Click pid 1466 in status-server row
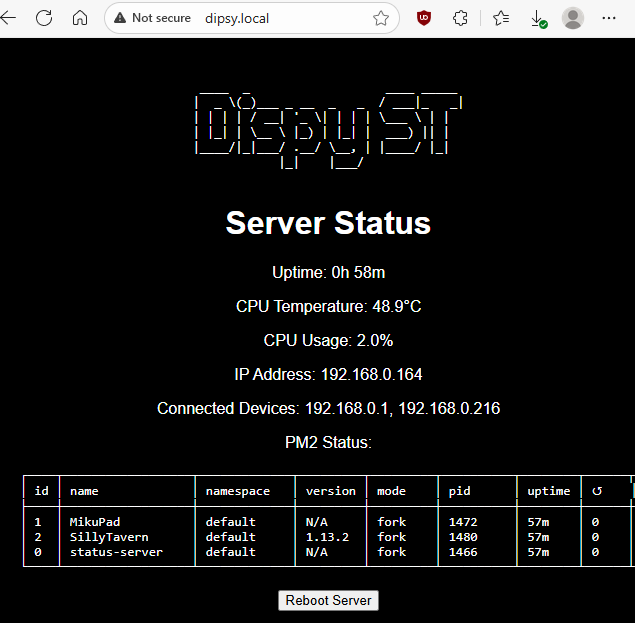635x623 pixels. [x=463, y=552]
